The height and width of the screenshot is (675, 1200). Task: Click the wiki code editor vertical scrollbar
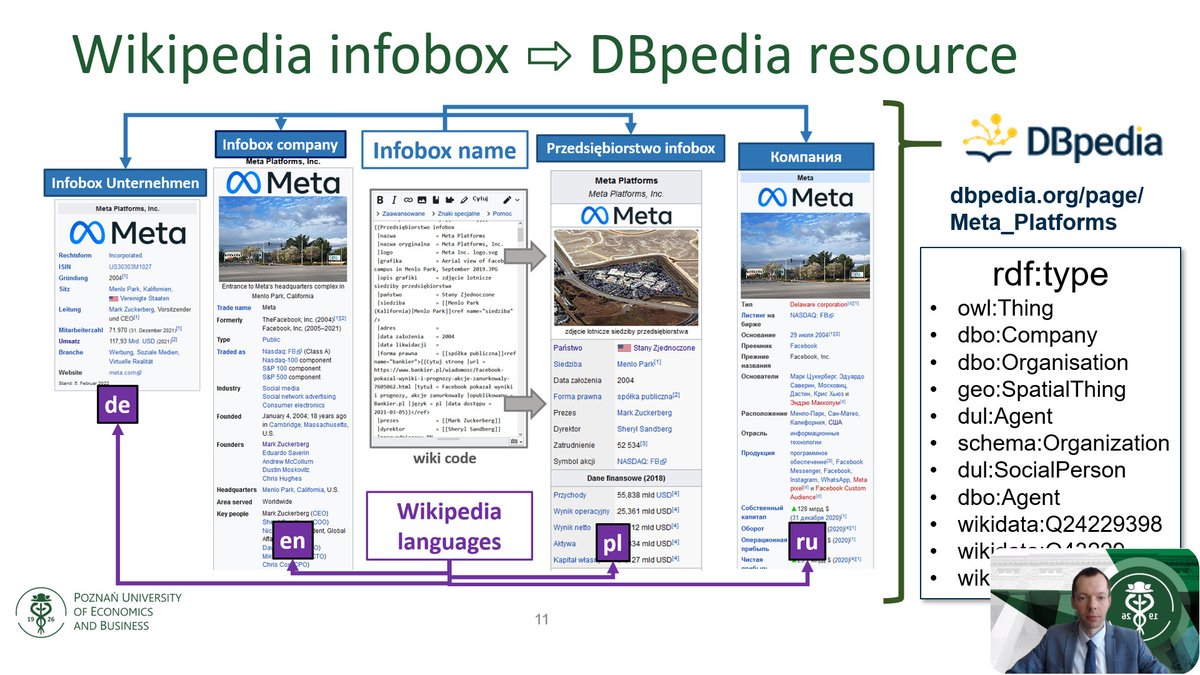point(520,330)
